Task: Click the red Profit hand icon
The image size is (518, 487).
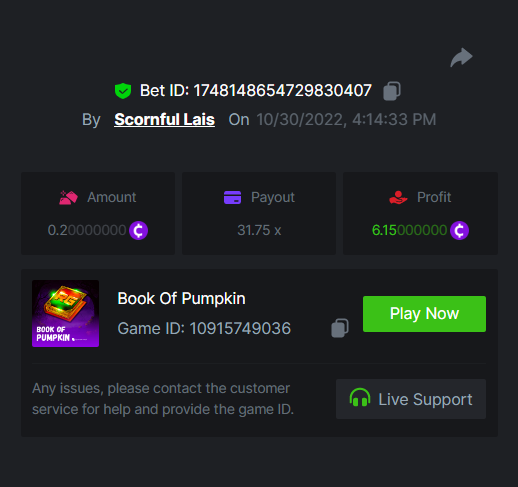Action: (398, 197)
